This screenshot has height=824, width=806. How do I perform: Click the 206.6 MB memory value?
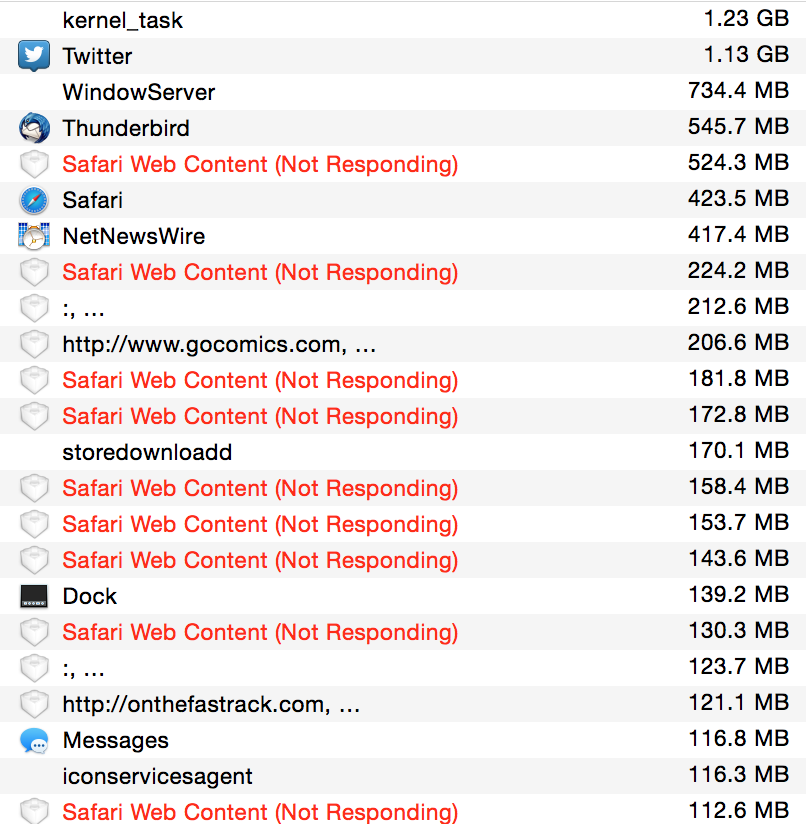click(739, 343)
